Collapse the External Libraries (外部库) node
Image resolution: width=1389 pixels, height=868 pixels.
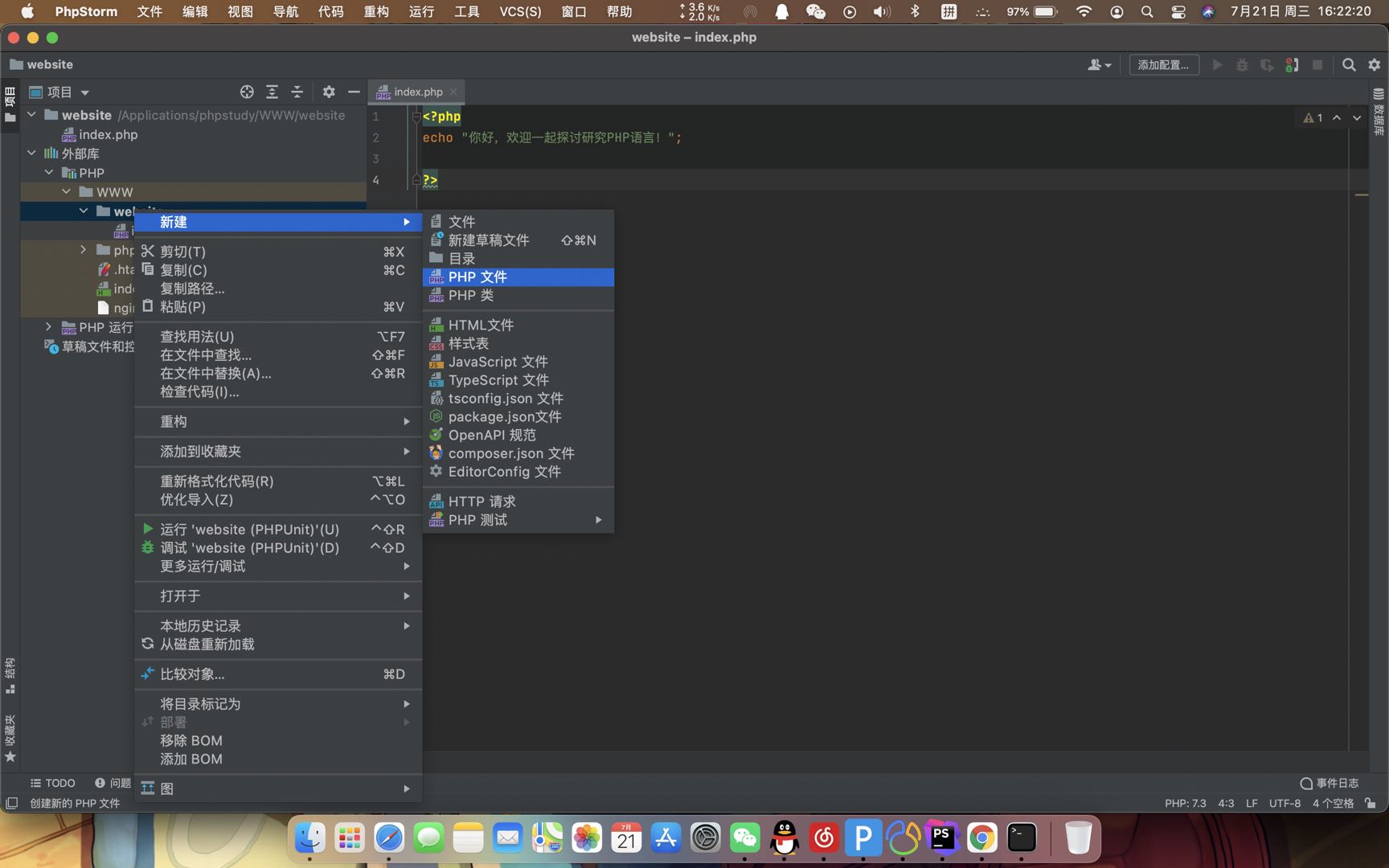click(x=31, y=153)
